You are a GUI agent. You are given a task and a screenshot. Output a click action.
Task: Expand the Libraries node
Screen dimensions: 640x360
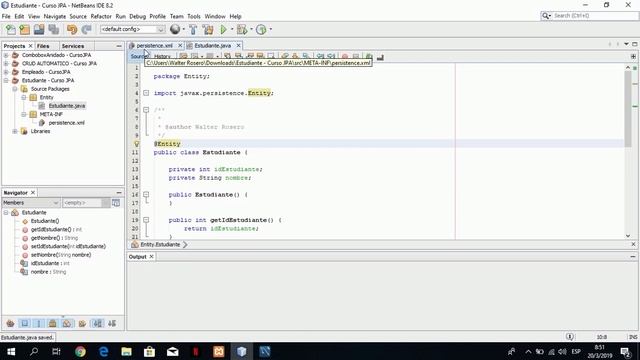[15, 131]
